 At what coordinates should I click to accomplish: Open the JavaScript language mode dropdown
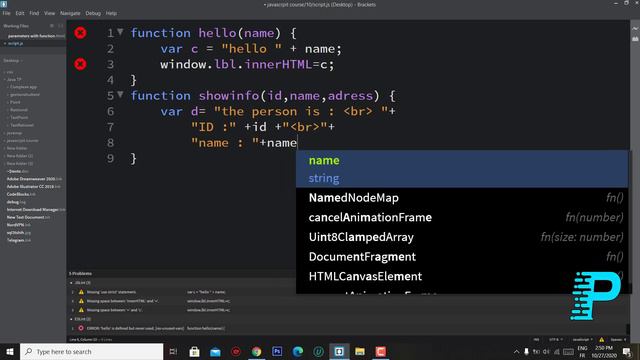click(582, 340)
